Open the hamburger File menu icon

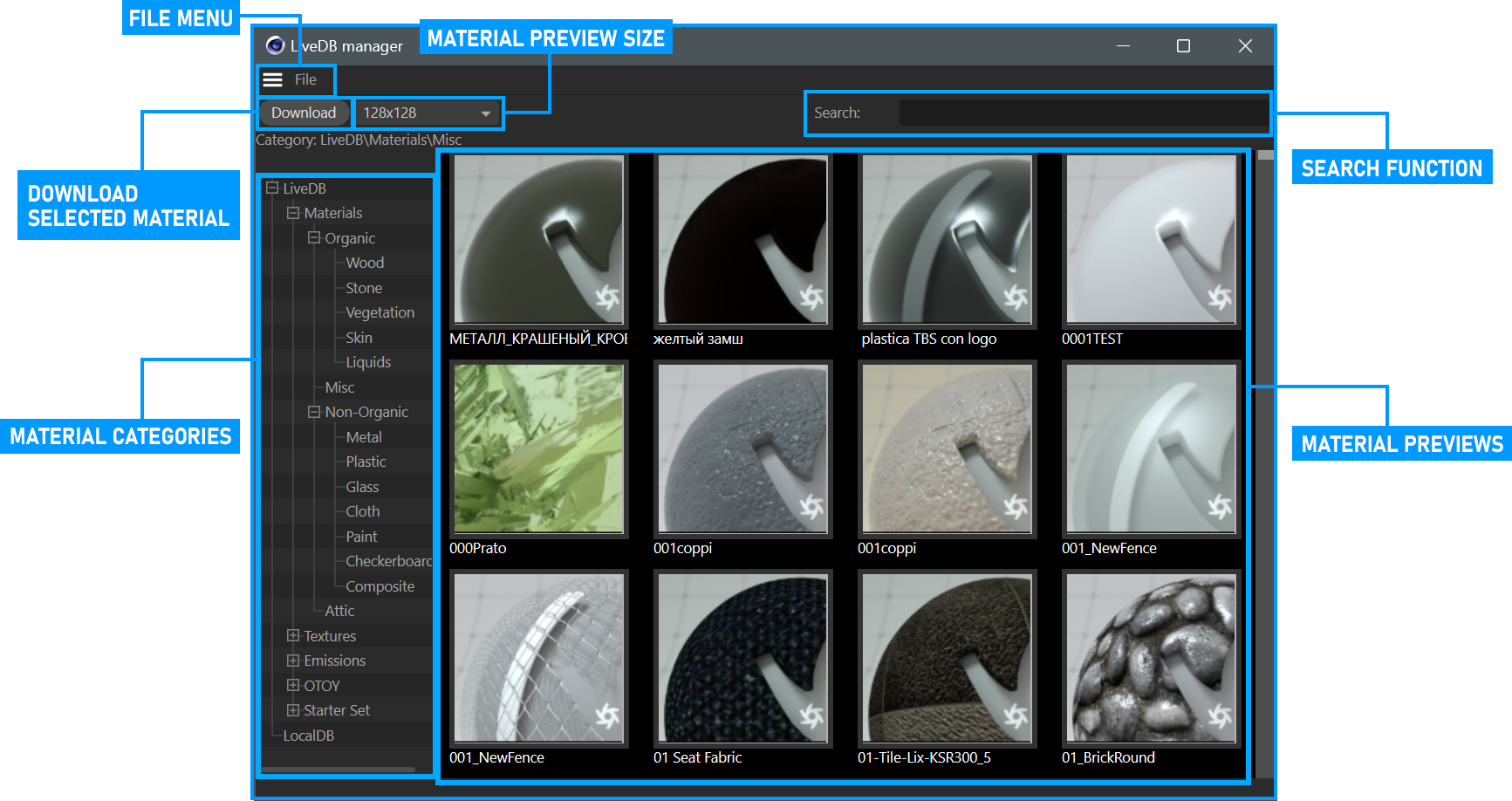(273, 80)
